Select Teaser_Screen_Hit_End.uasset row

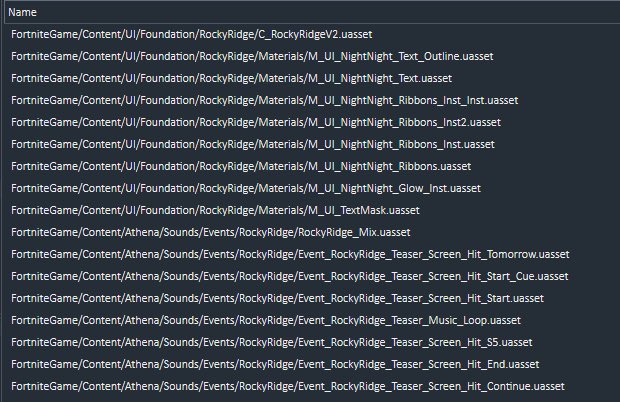point(312,364)
